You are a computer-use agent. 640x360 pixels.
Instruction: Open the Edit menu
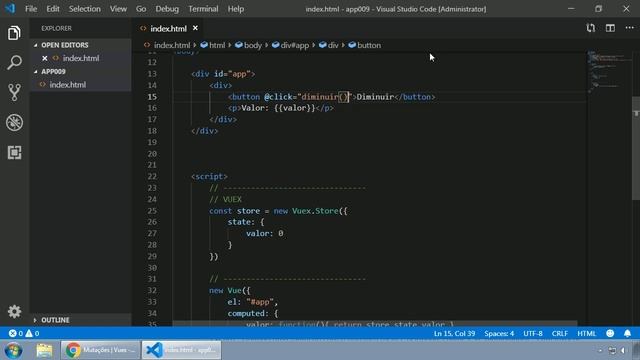[x=53, y=9]
